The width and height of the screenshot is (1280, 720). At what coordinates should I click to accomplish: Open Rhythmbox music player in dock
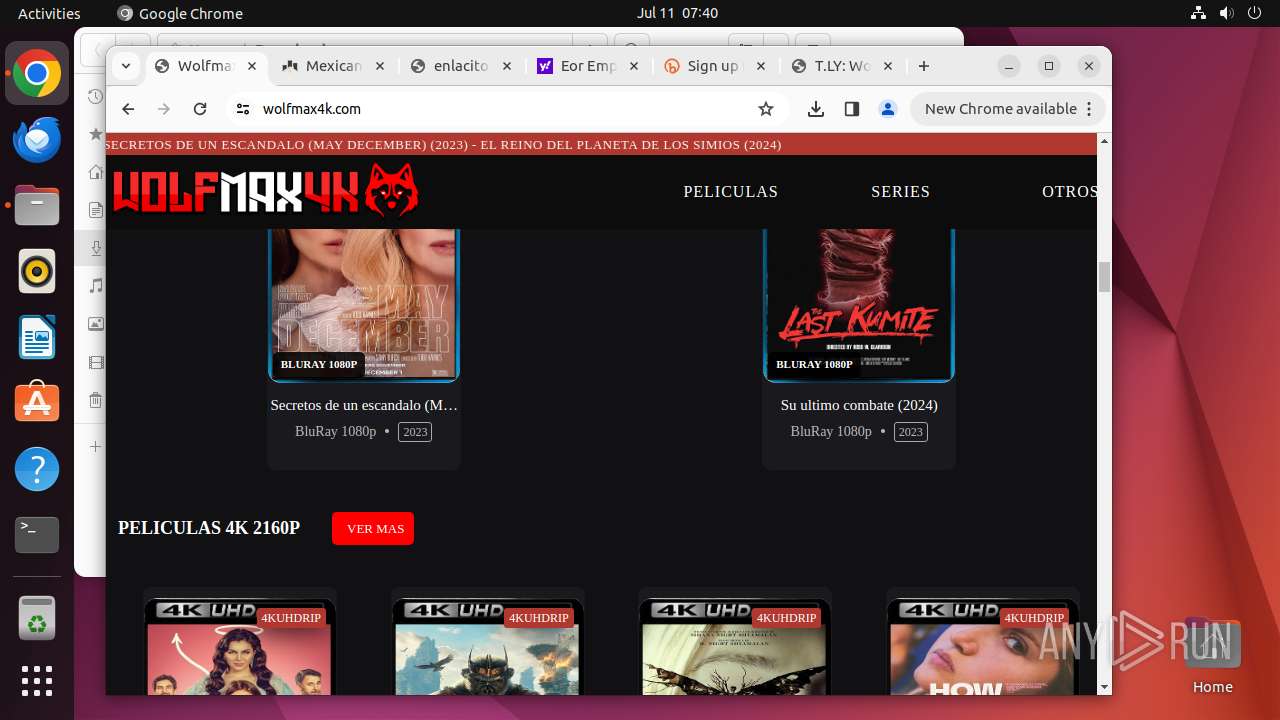37,271
